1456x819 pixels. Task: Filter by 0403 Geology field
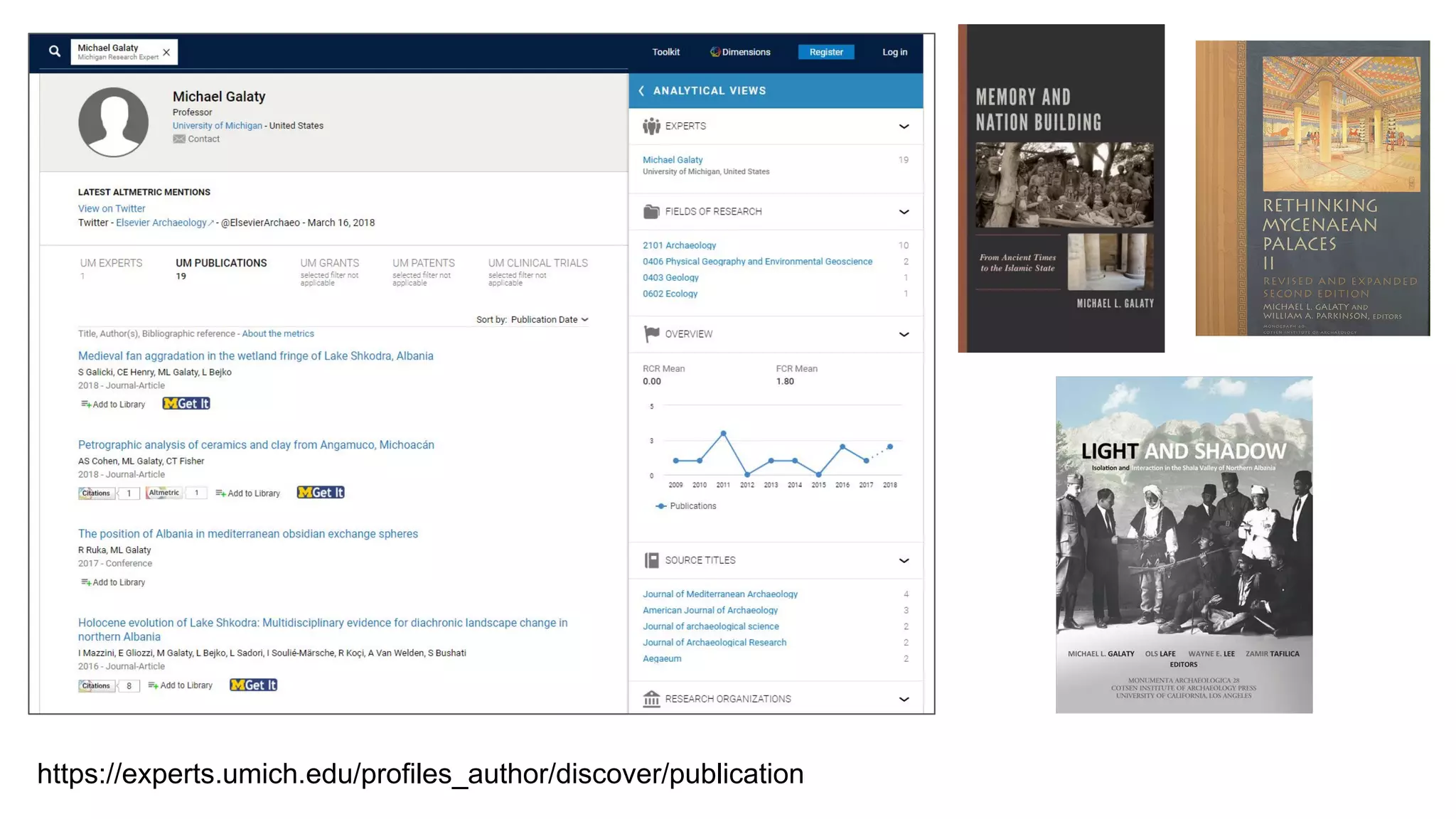(x=670, y=278)
